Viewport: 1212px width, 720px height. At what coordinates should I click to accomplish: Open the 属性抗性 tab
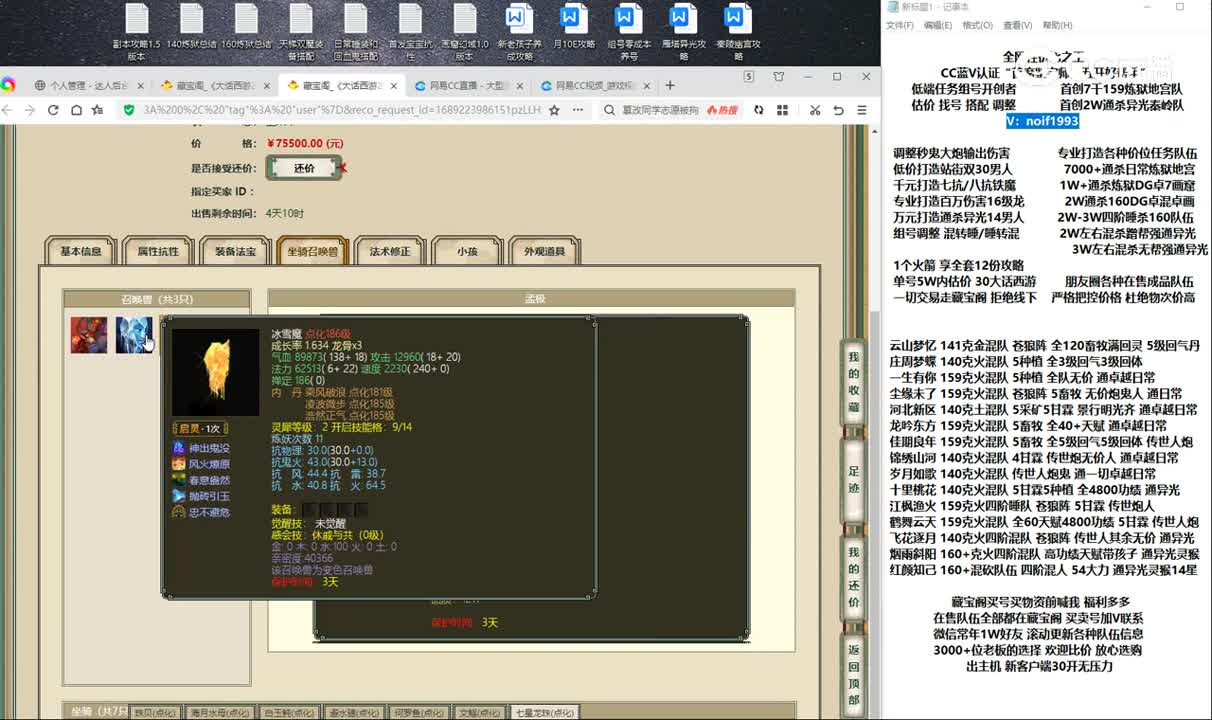(x=158, y=252)
